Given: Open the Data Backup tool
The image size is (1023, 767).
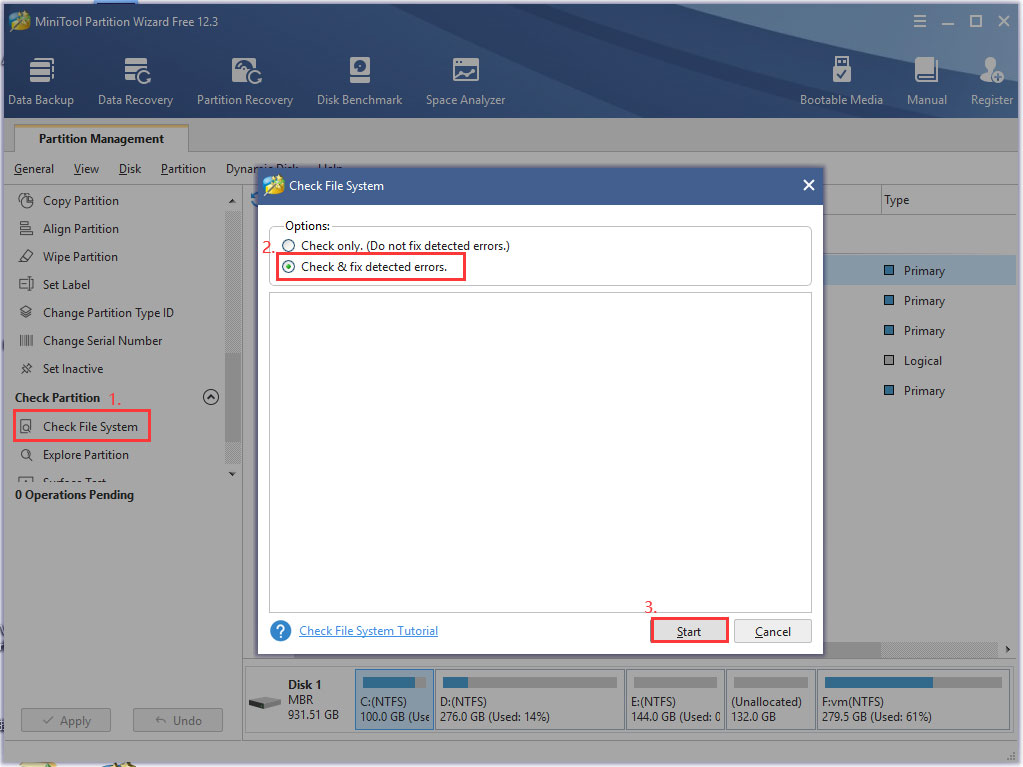Looking at the screenshot, I should point(41,82).
